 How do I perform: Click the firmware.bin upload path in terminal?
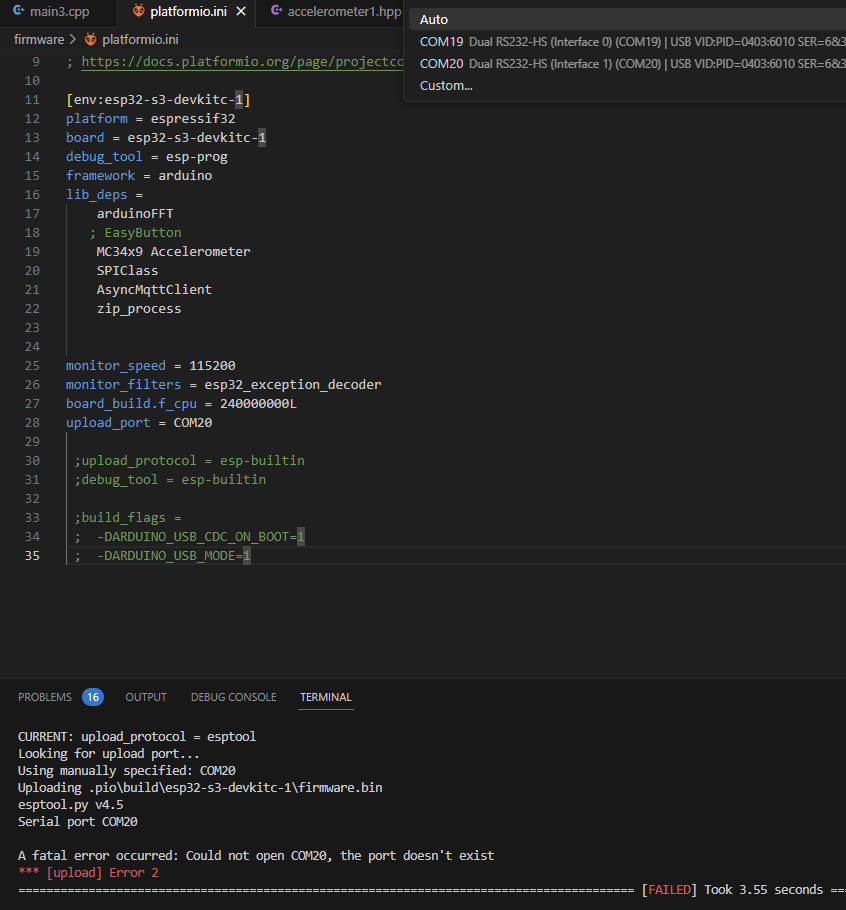(x=236, y=788)
